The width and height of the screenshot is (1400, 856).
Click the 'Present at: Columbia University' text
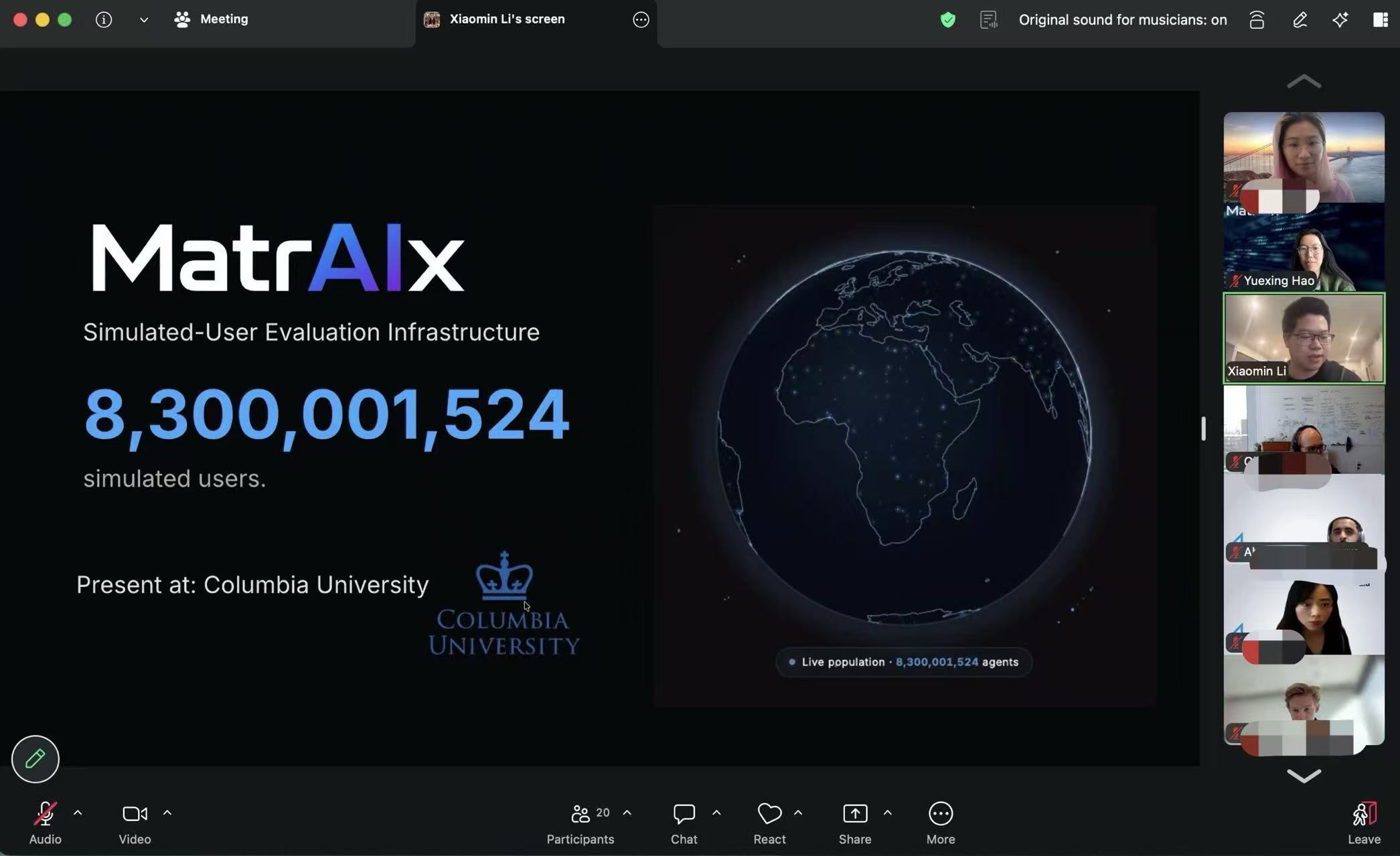[x=252, y=584]
